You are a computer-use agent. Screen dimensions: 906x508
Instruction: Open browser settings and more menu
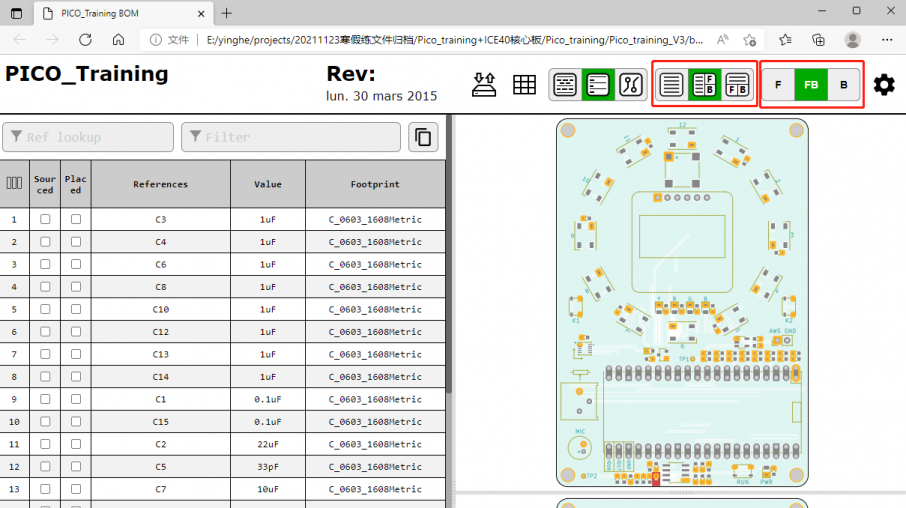click(x=887, y=40)
